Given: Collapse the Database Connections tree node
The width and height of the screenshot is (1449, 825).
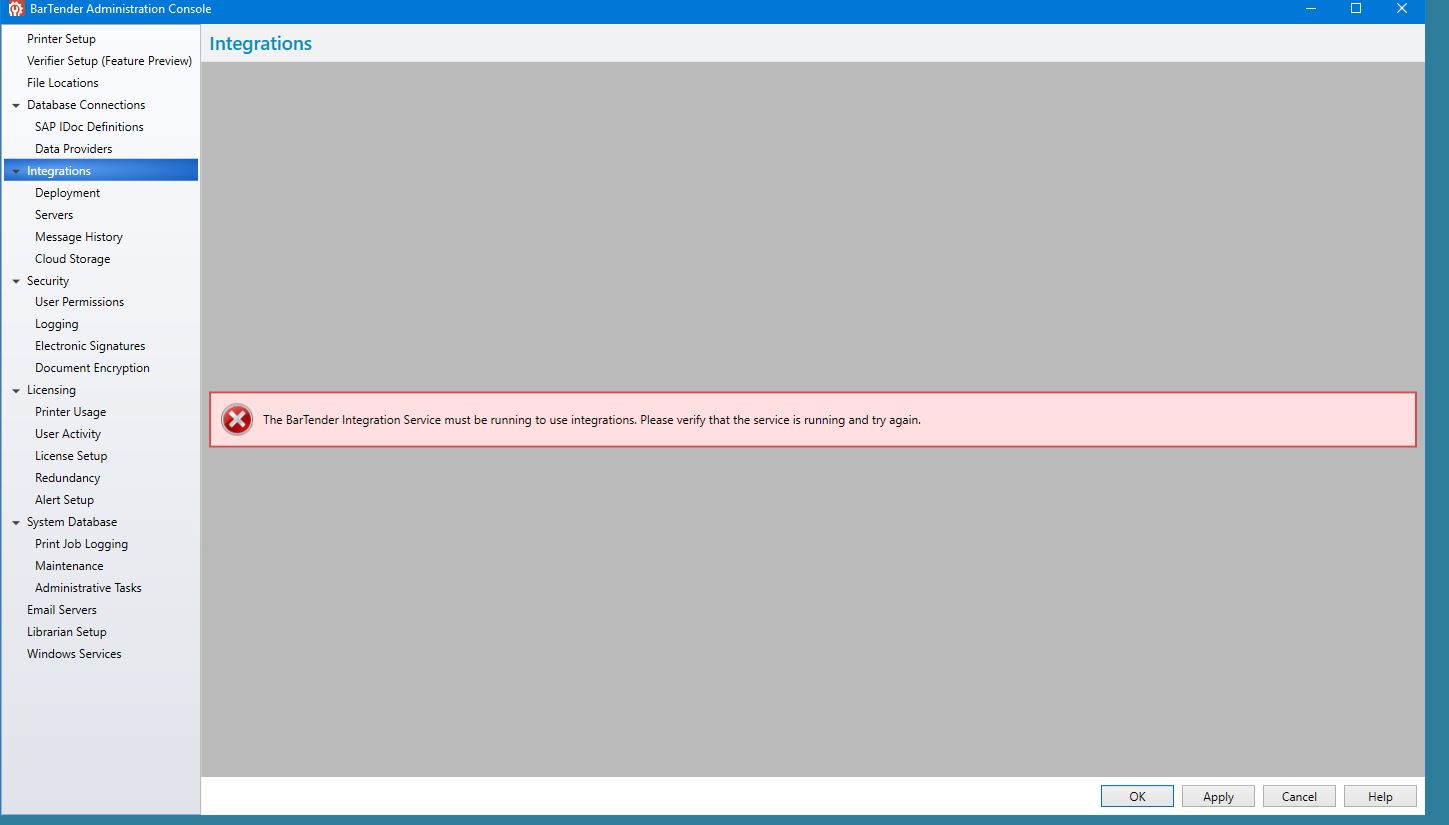Looking at the screenshot, I should (x=16, y=105).
